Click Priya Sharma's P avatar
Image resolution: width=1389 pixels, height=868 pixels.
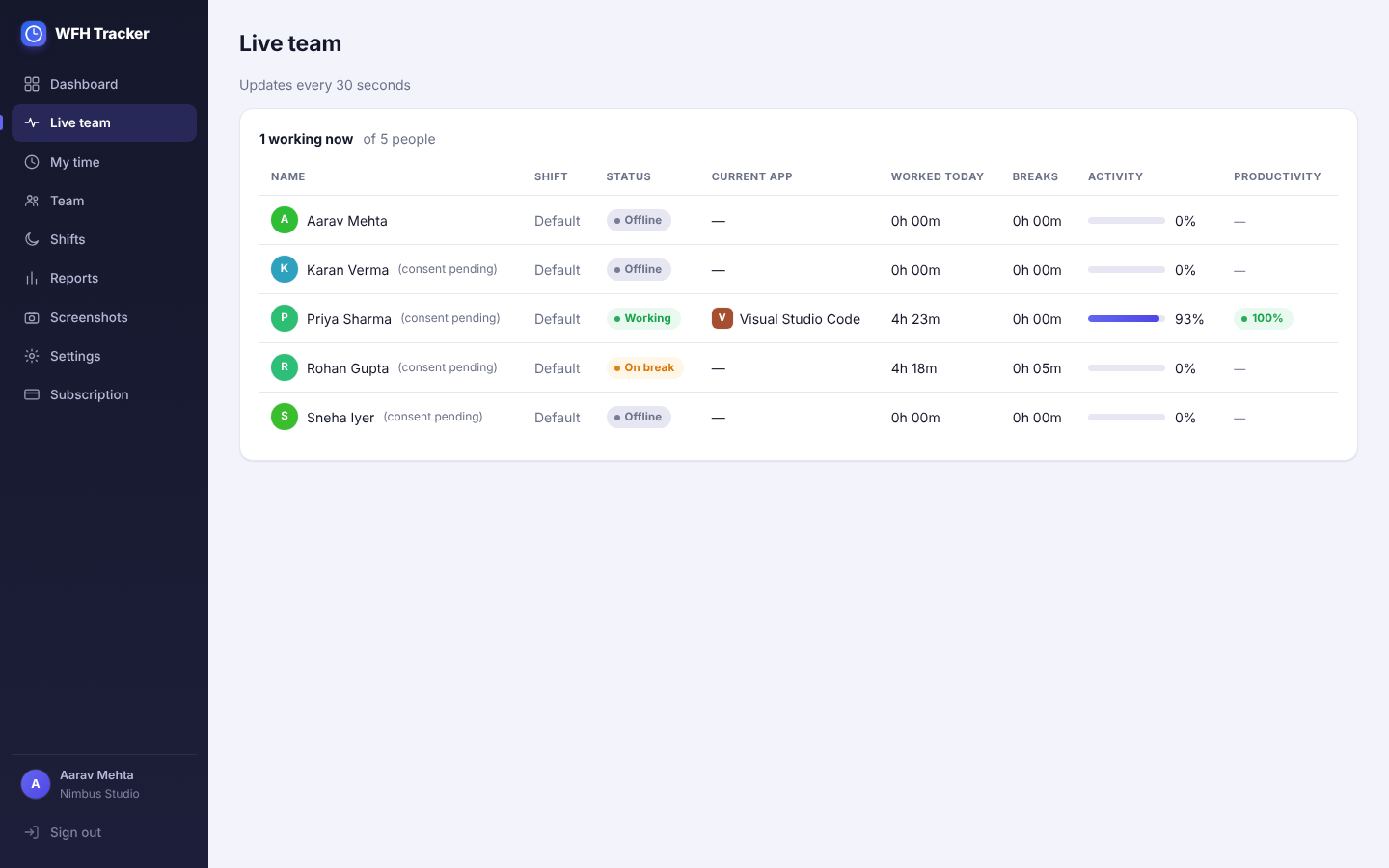click(285, 318)
